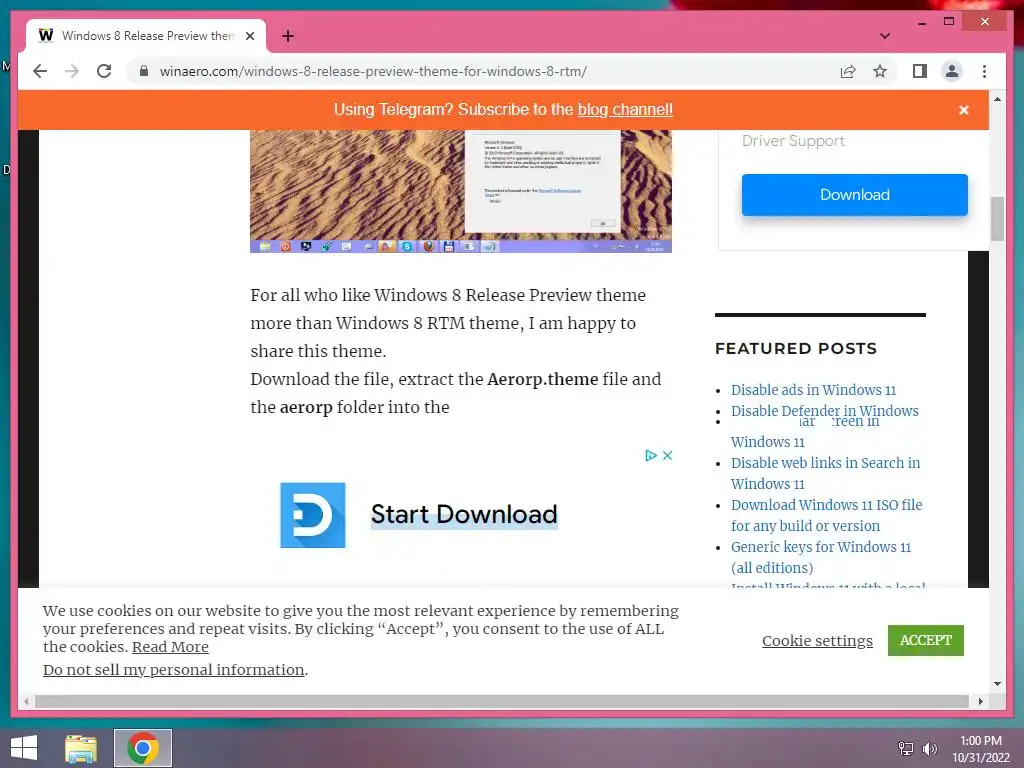Accept cookies with the green ACCEPT button
This screenshot has height=768, width=1024.
click(x=925, y=640)
